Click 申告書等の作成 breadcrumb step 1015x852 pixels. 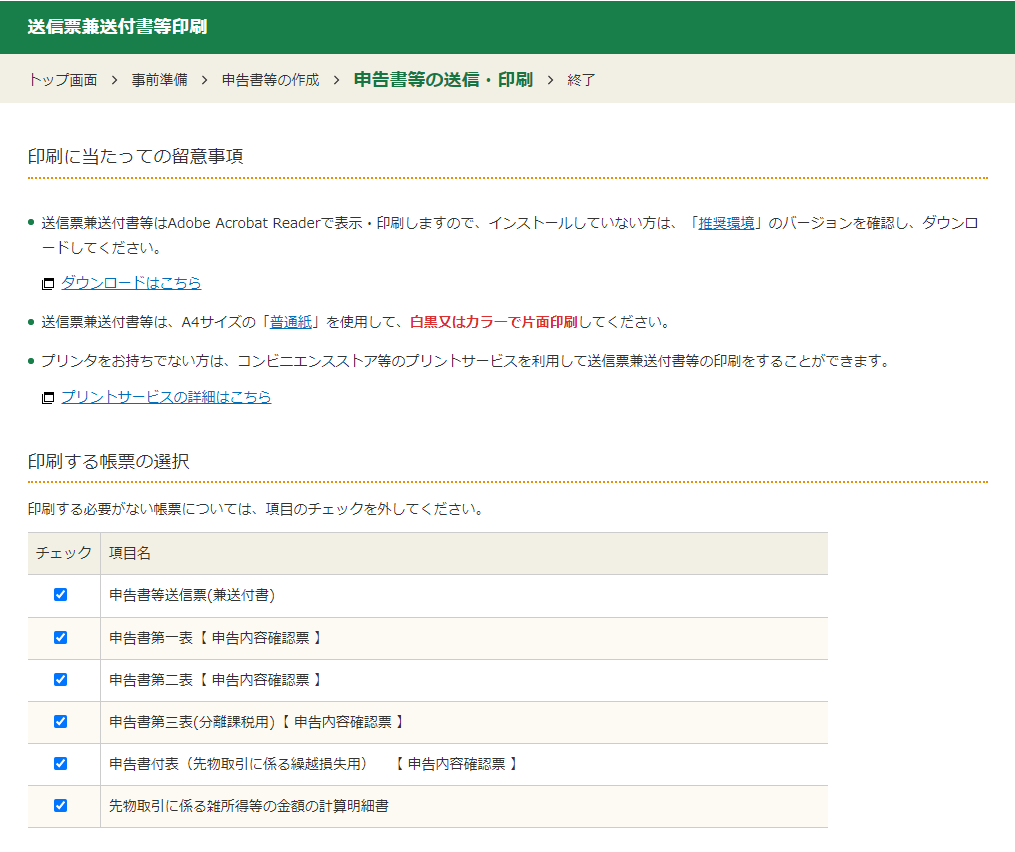coord(271,80)
